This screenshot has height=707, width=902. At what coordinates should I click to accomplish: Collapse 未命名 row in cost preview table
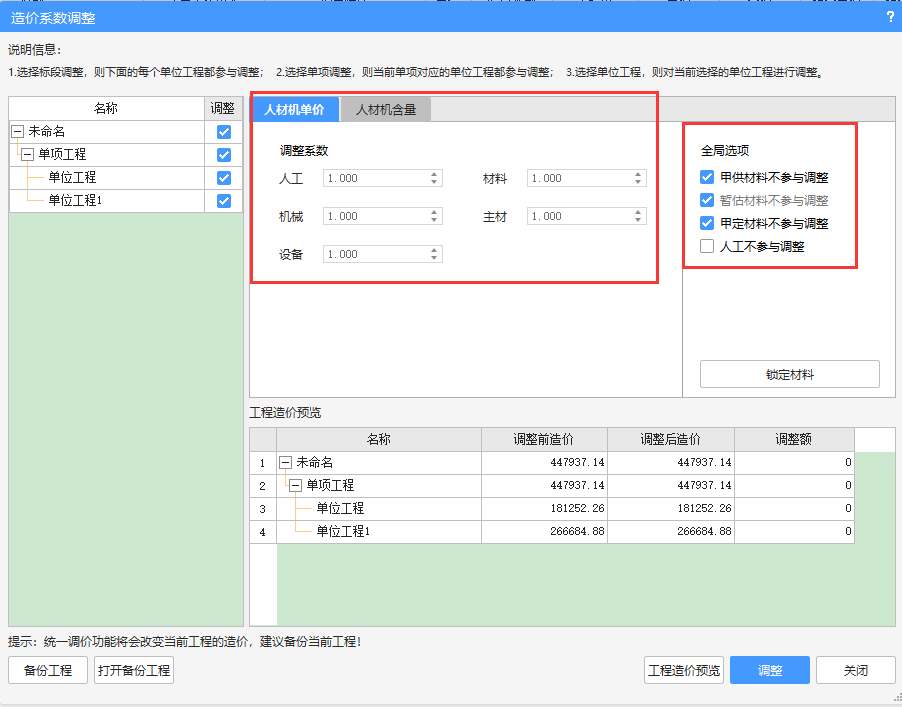286,463
